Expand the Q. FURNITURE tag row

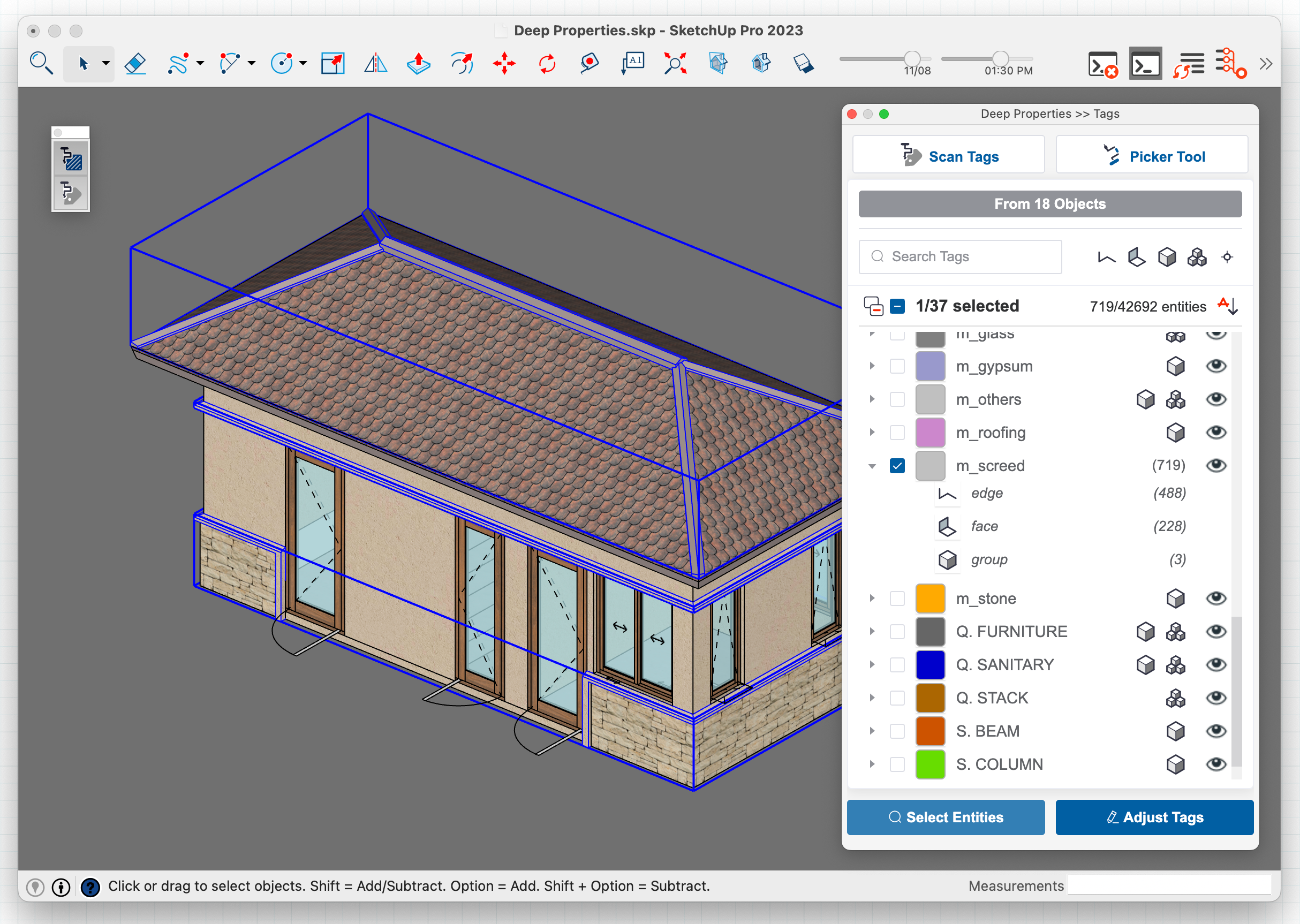[x=872, y=632]
